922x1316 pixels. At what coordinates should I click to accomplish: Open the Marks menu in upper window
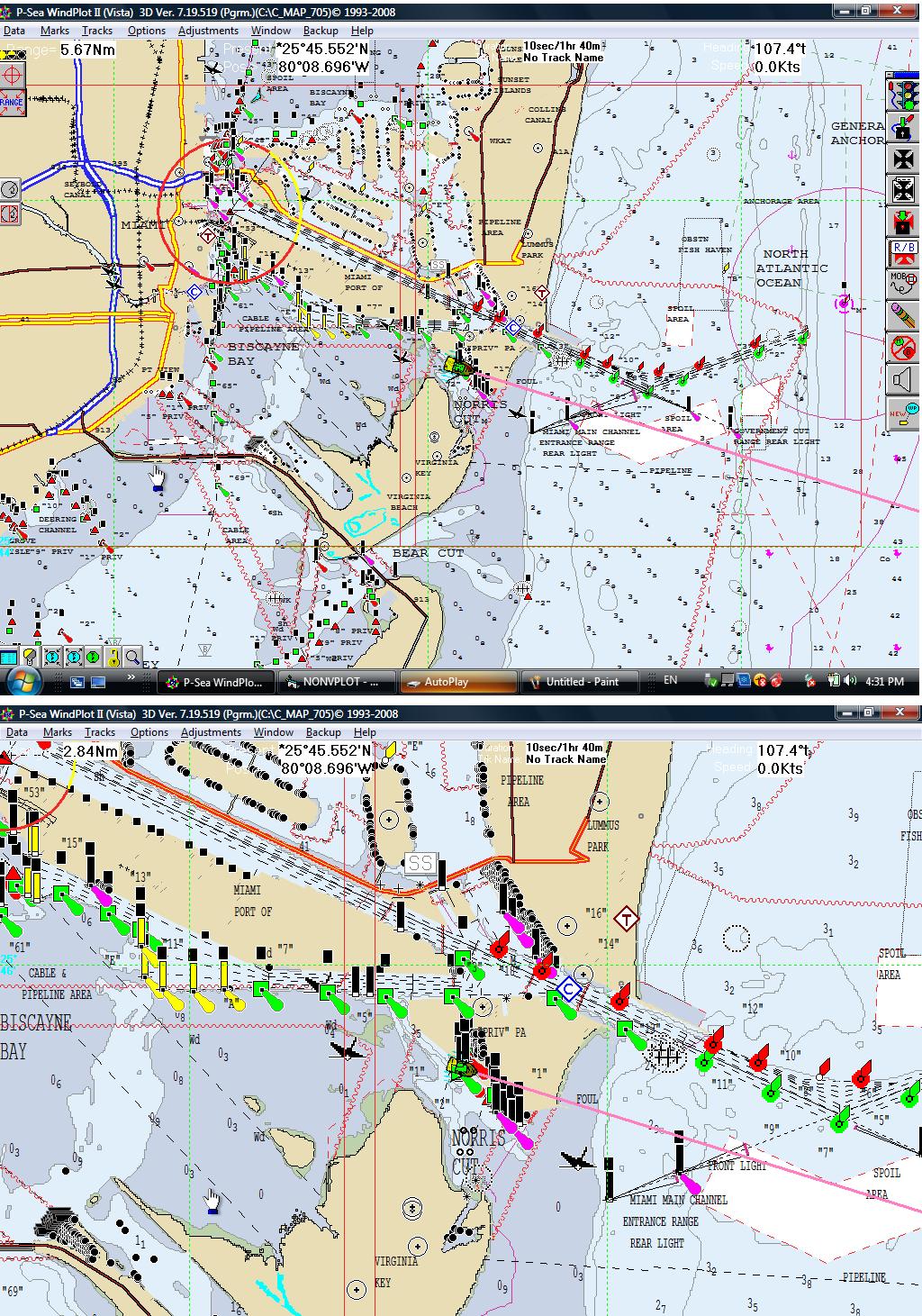55,31
